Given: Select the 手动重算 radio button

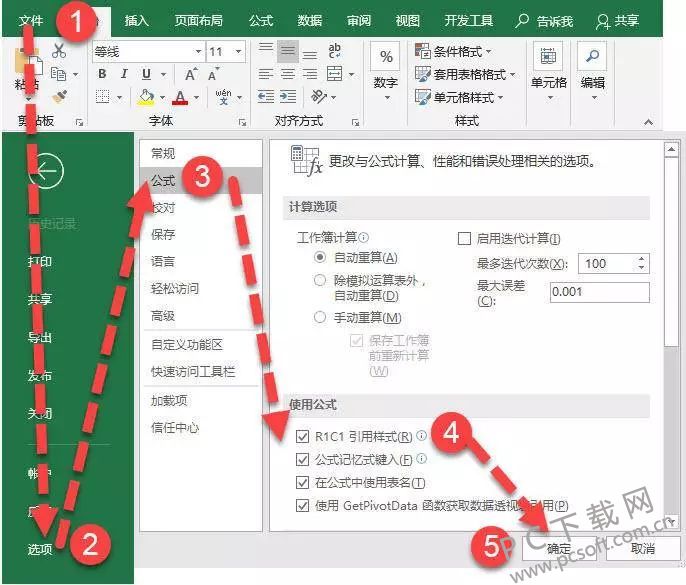Looking at the screenshot, I should point(320,317).
